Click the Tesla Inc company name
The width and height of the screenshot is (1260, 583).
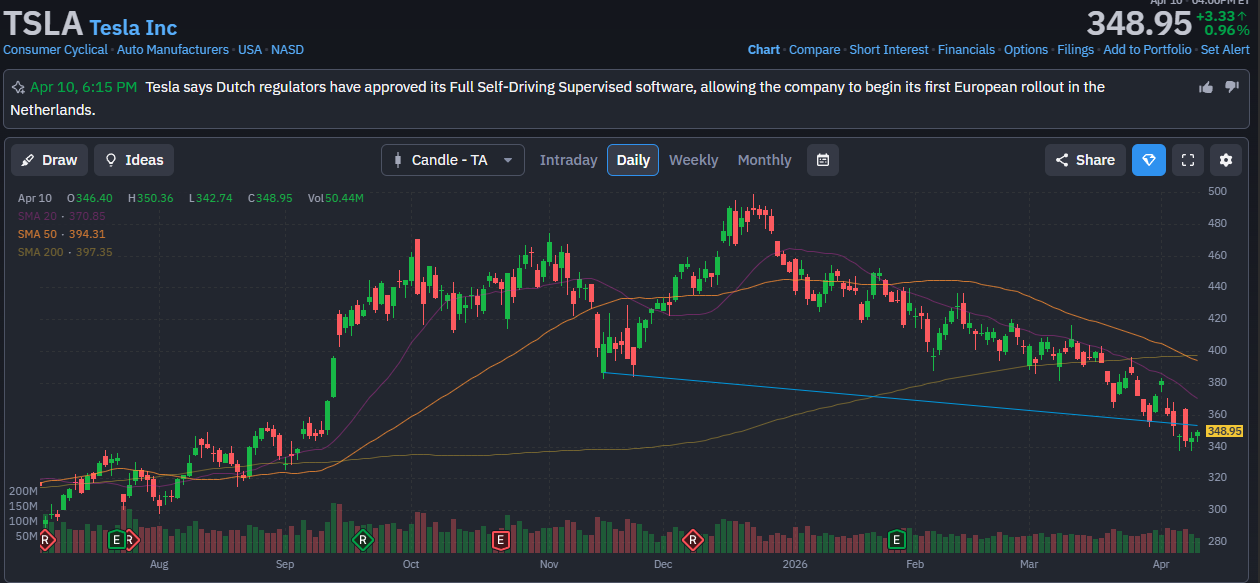point(133,27)
